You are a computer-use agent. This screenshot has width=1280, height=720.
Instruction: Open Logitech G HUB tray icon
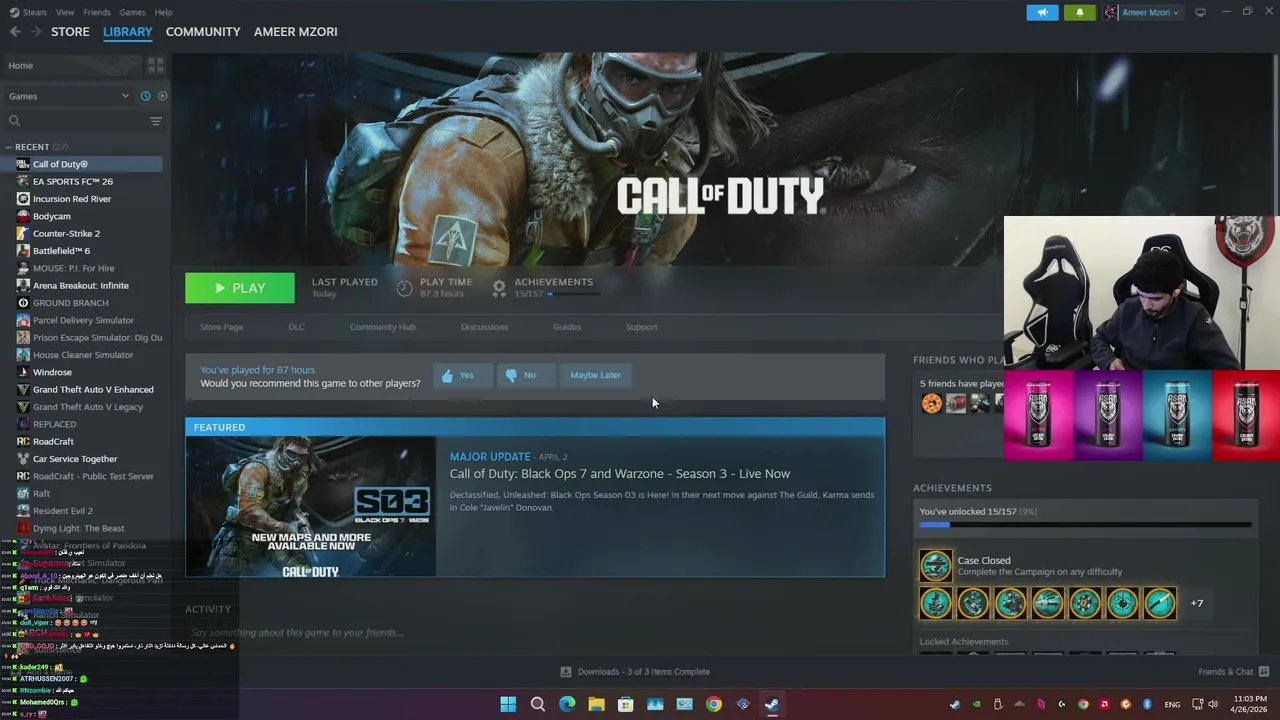pyautogui.click(x=1062, y=704)
